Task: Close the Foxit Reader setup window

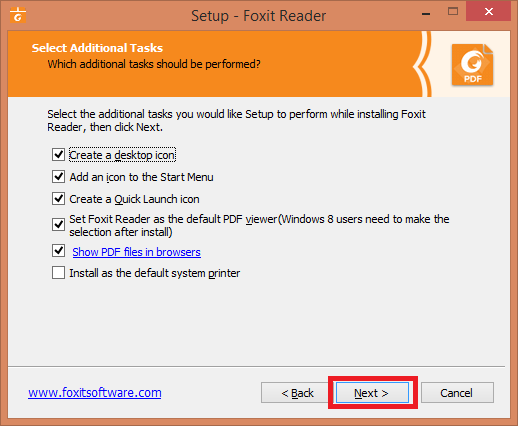Action: click(489, 12)
